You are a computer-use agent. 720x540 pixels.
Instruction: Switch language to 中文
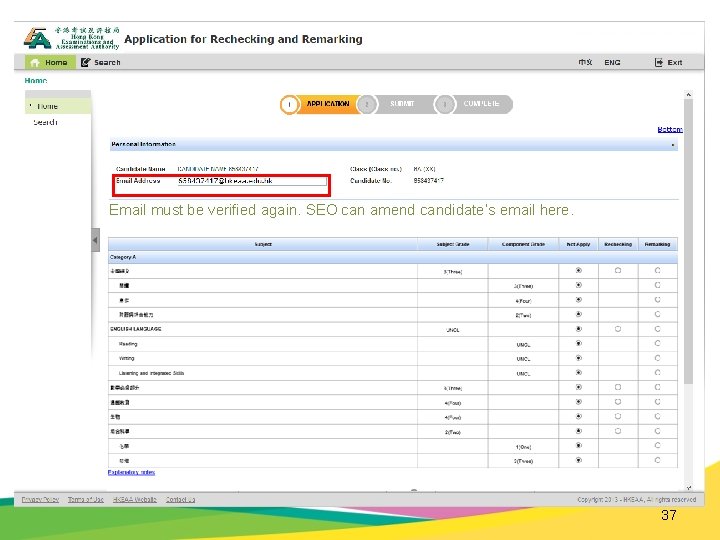point(585,62)
